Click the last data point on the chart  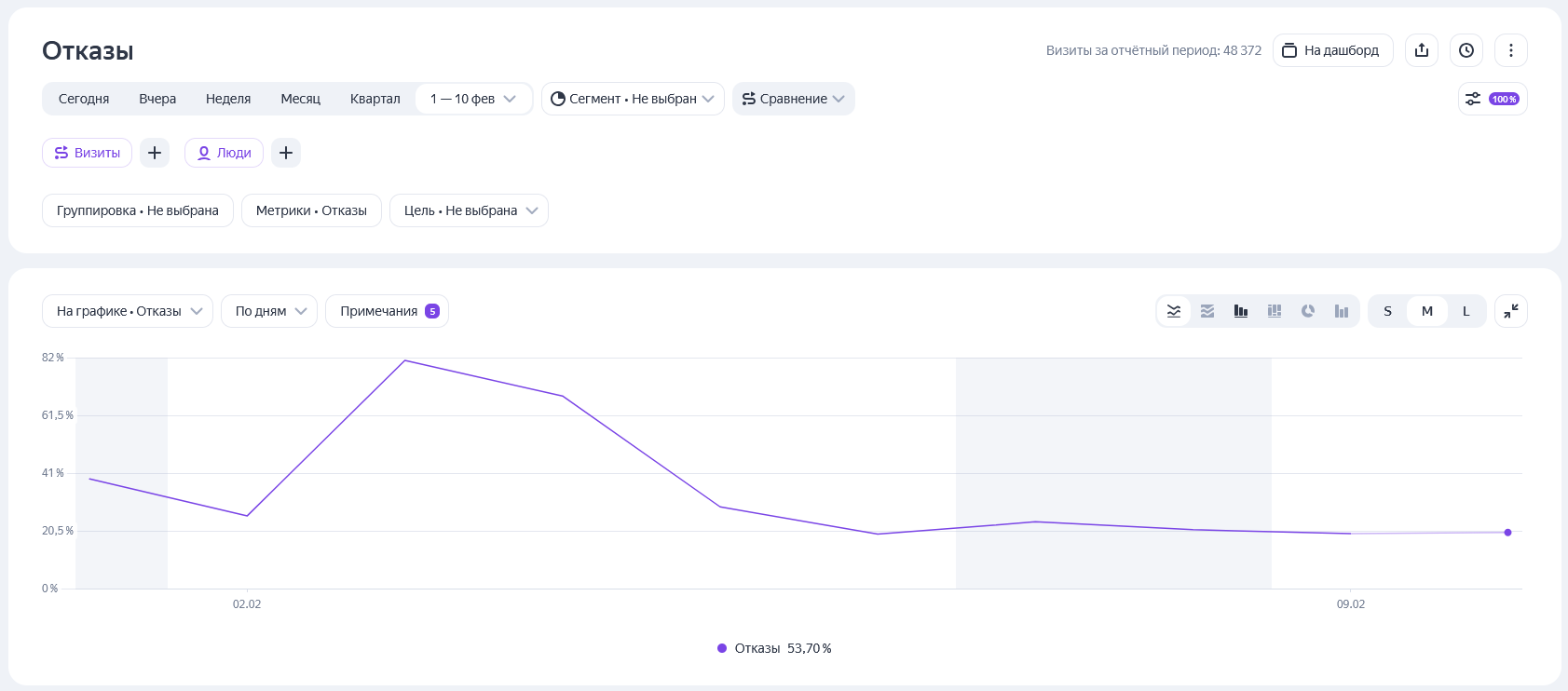(x=1507, y=533)
